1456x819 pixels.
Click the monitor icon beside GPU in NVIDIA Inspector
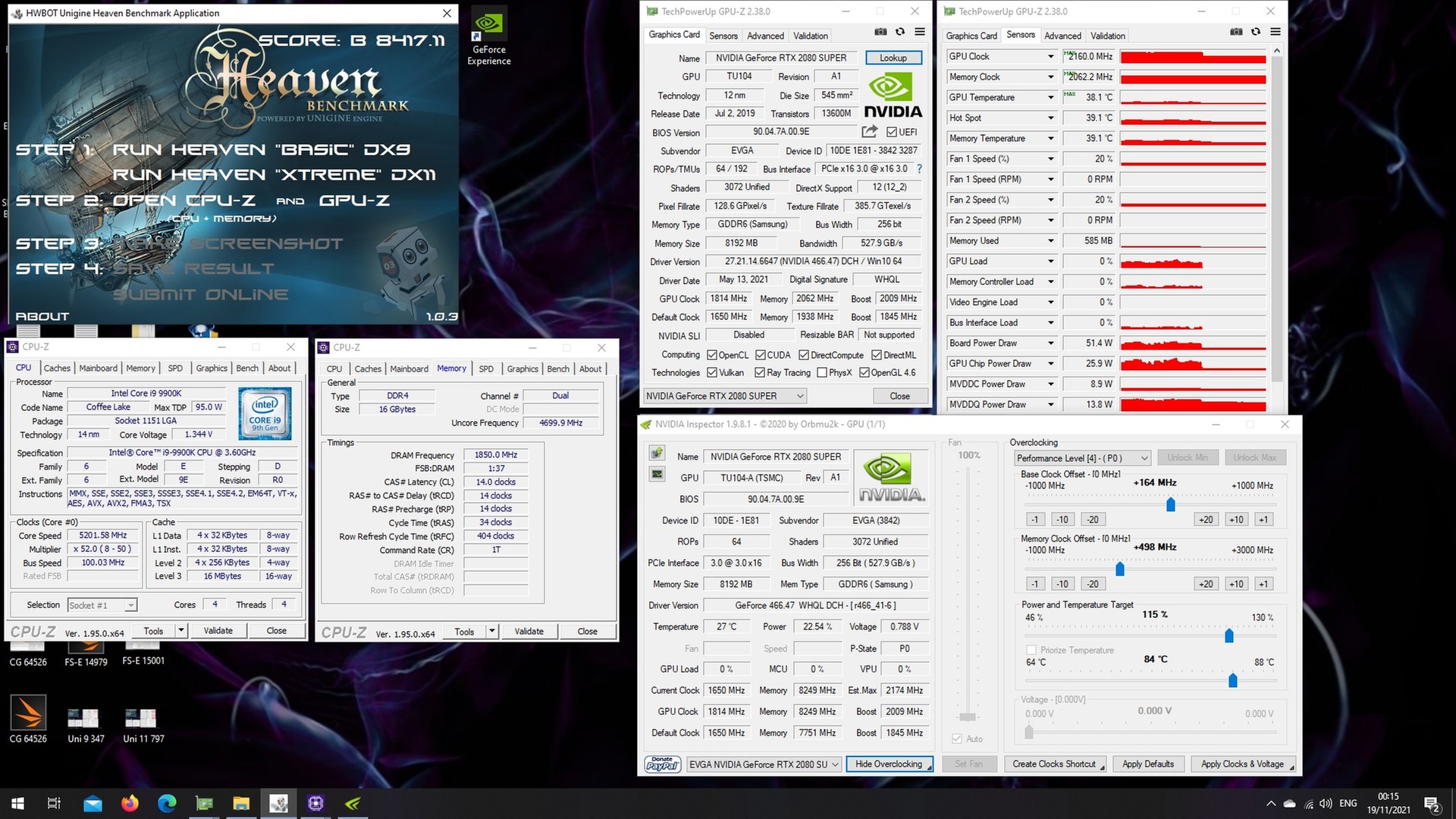click(x=657, y=474)
